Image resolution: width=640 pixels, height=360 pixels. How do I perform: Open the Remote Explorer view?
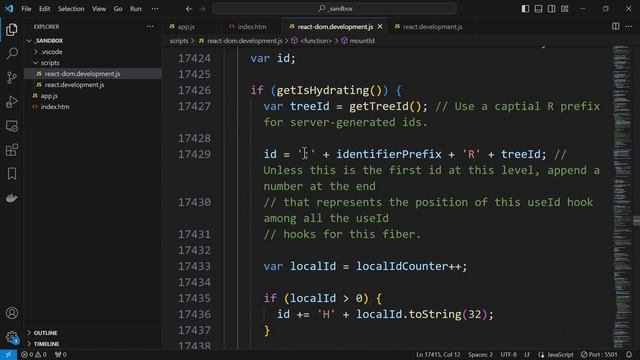[12, 126]
